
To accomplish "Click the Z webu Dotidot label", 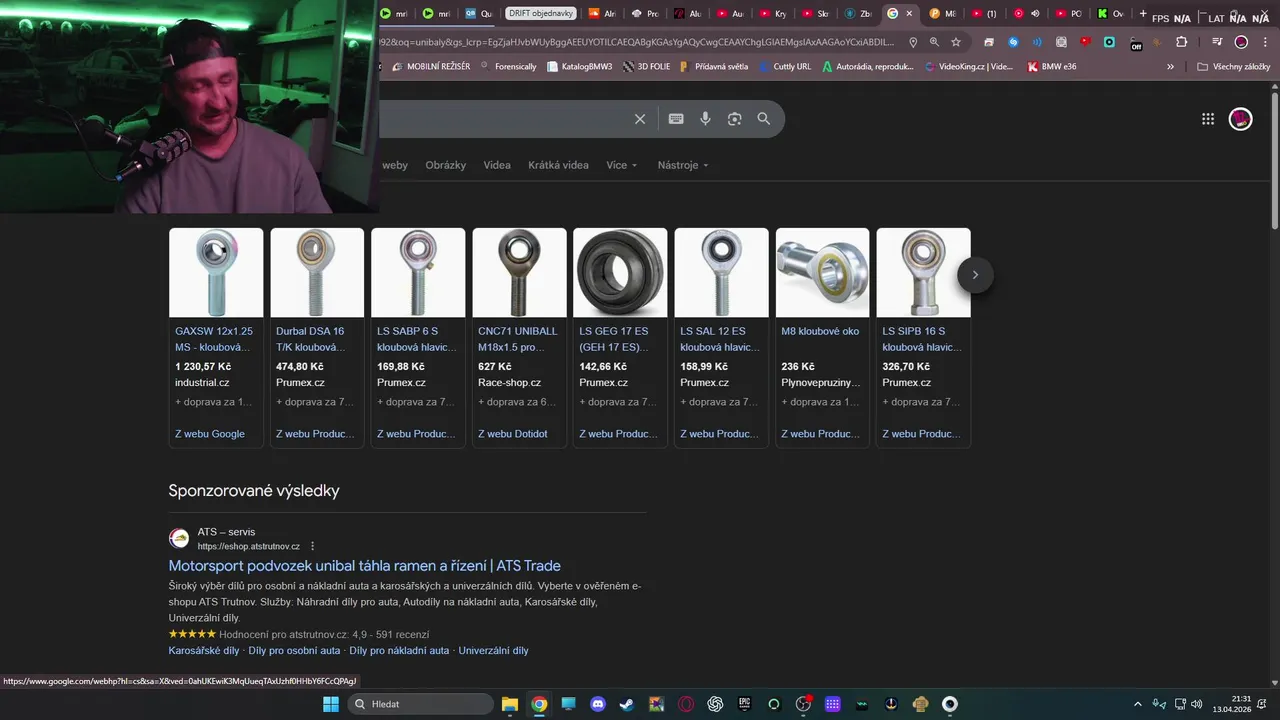I will (x=513, y=434).
